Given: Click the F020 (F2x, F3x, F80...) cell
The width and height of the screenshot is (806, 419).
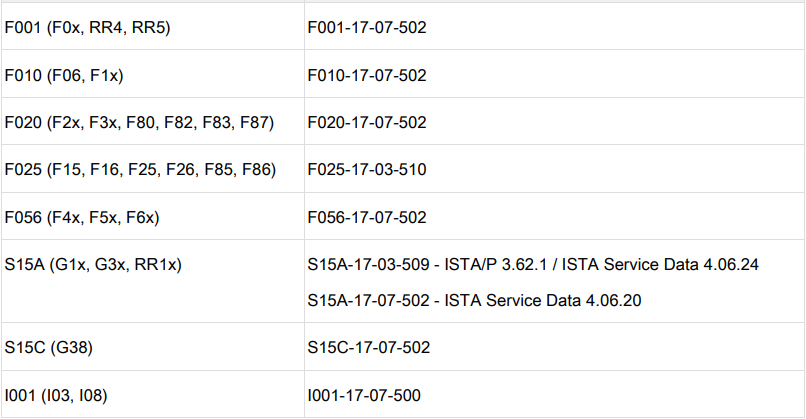Looking at the screenshot, I should 139,122.
